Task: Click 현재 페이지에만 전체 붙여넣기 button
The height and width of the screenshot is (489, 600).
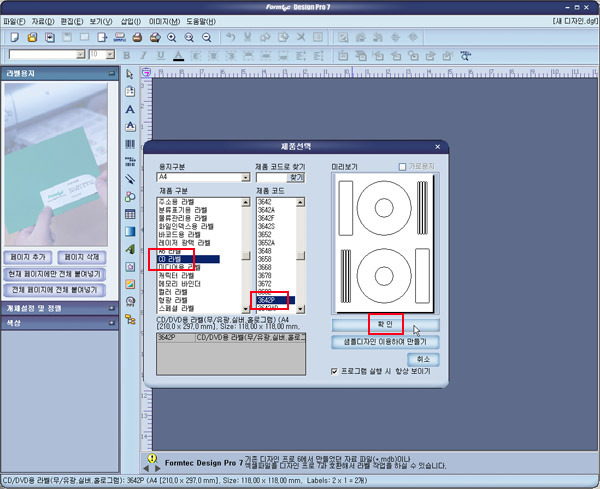Action: pyautogui.click(x=54, y=274)
